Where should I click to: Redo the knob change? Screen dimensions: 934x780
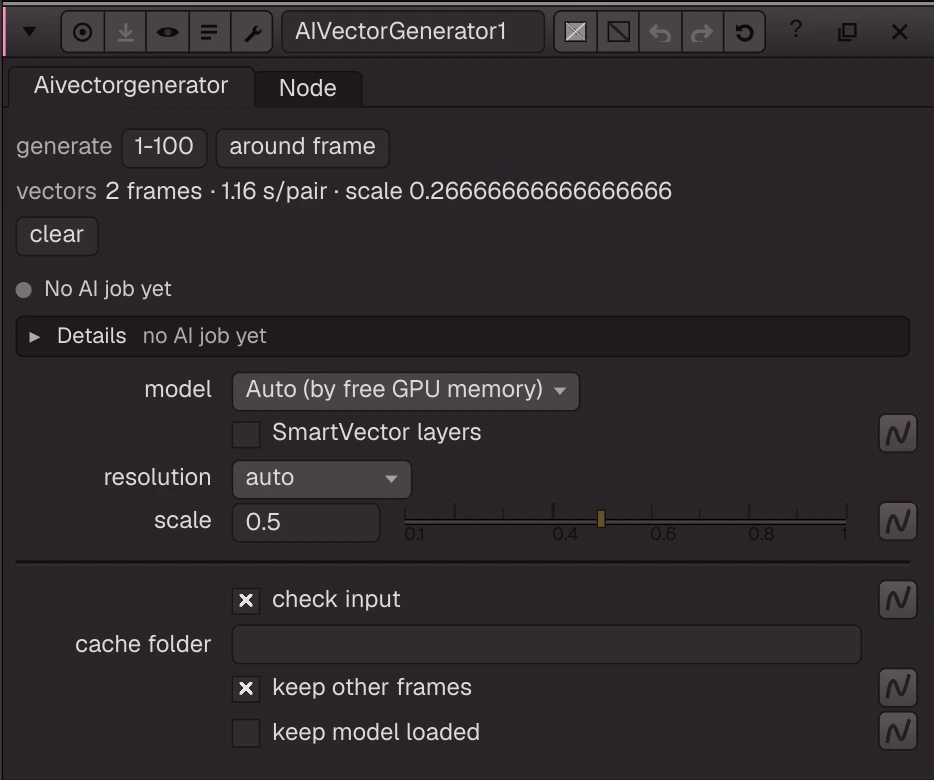click(x=702, y=32)
